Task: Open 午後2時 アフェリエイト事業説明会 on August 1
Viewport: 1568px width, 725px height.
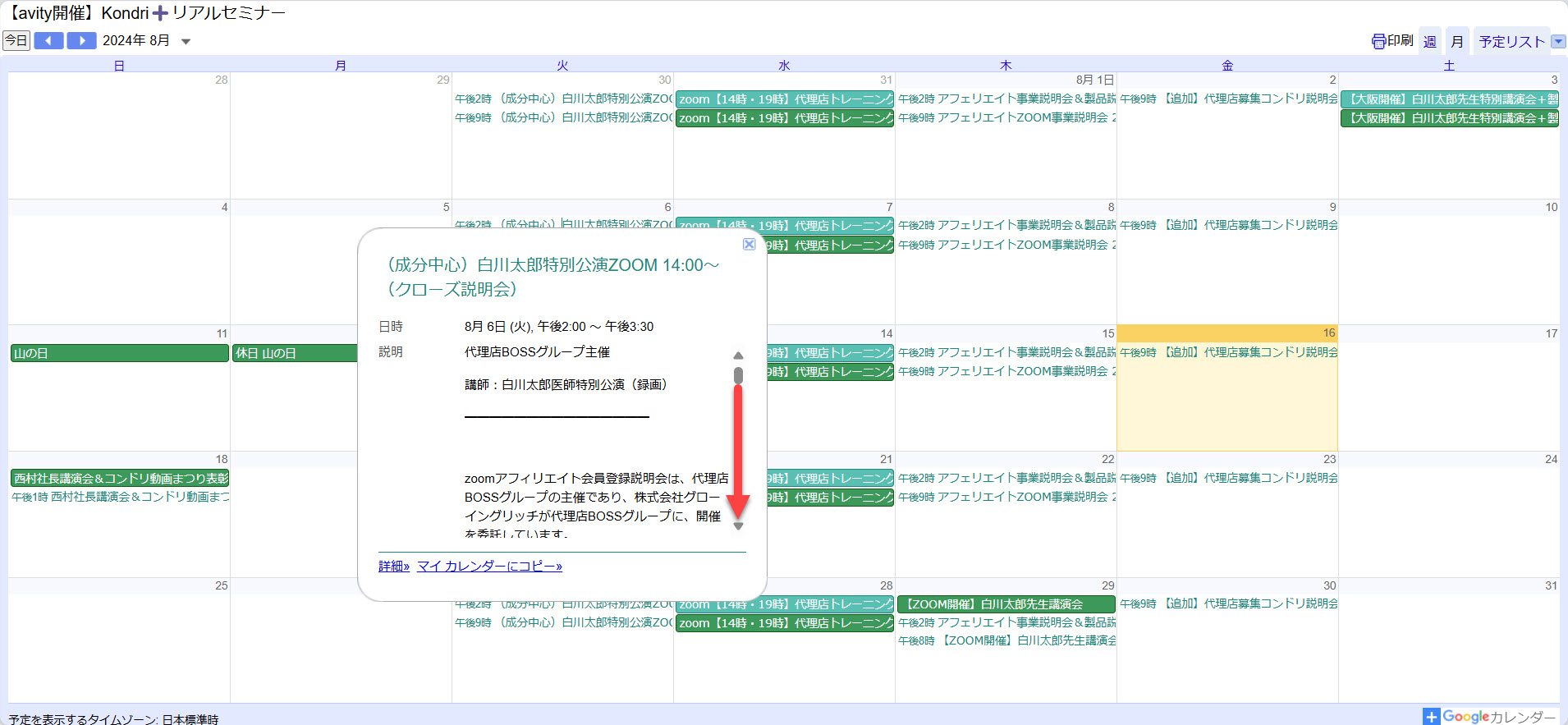Action: click(1006, 99)
